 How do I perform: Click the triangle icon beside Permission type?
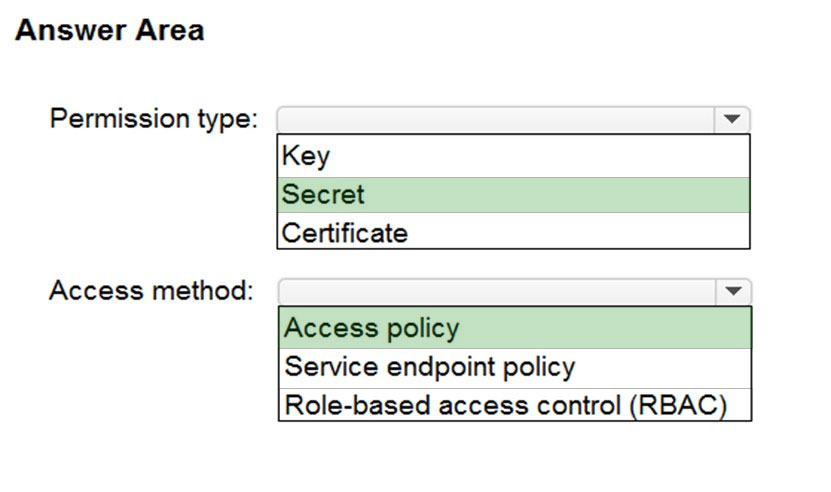(732, 119)
